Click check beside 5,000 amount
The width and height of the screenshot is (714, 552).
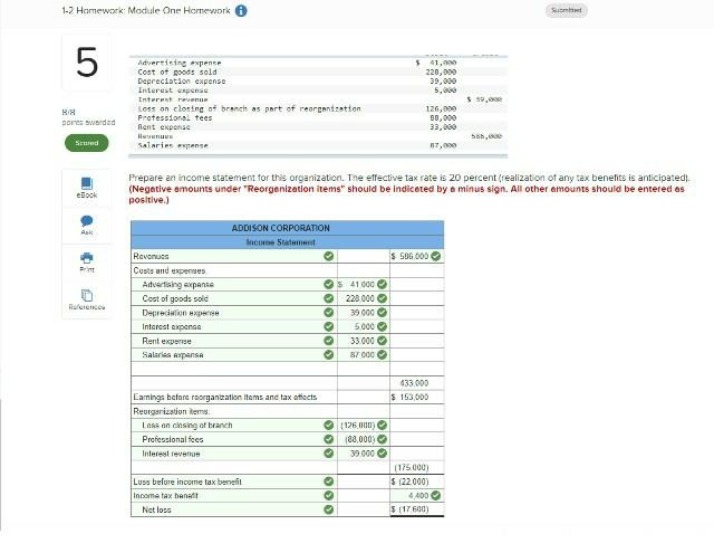click(382, 327)
